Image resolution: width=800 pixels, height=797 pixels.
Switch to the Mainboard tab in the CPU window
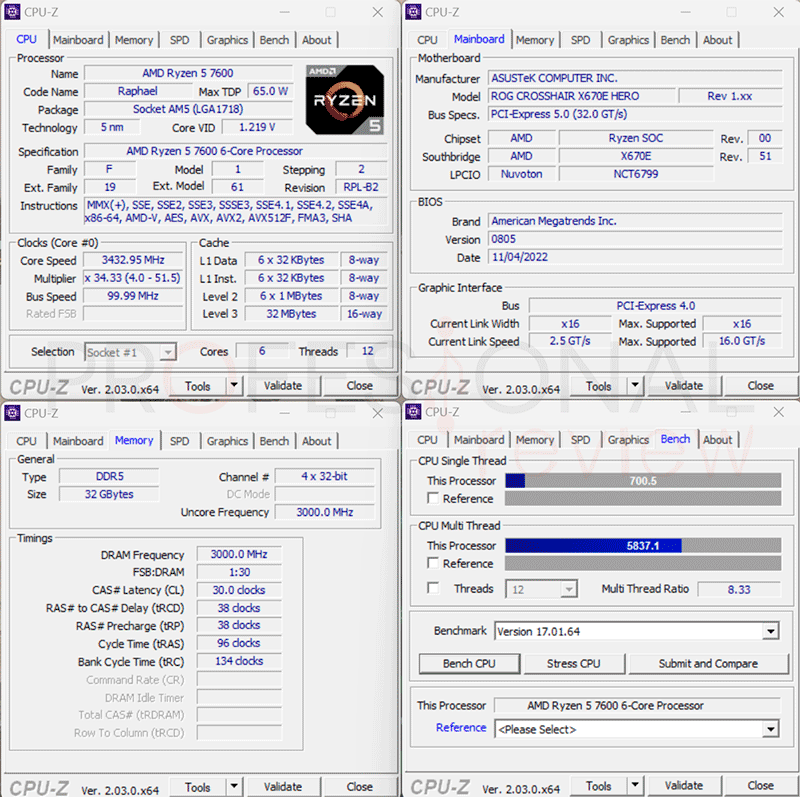[78, 40]
